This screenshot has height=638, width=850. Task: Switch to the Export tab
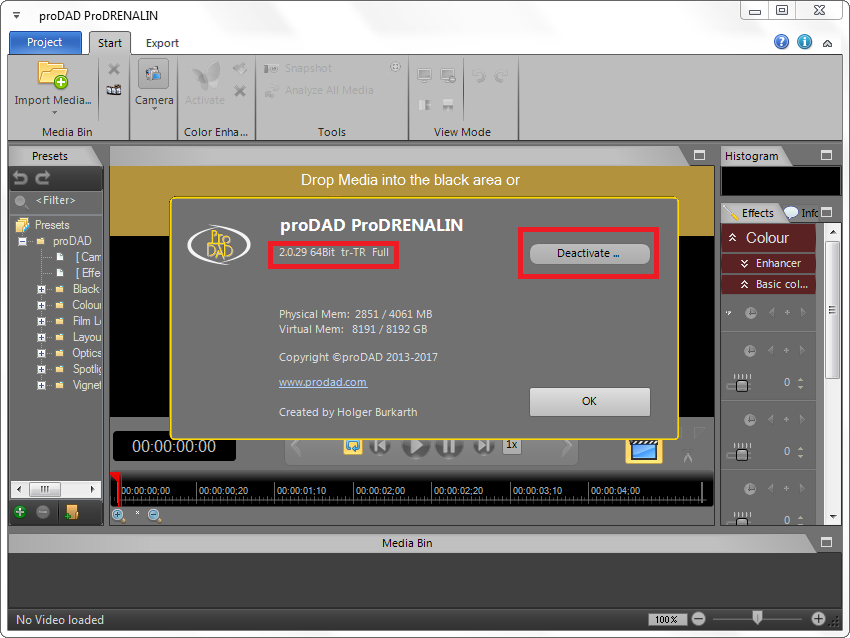coord(162,43)
